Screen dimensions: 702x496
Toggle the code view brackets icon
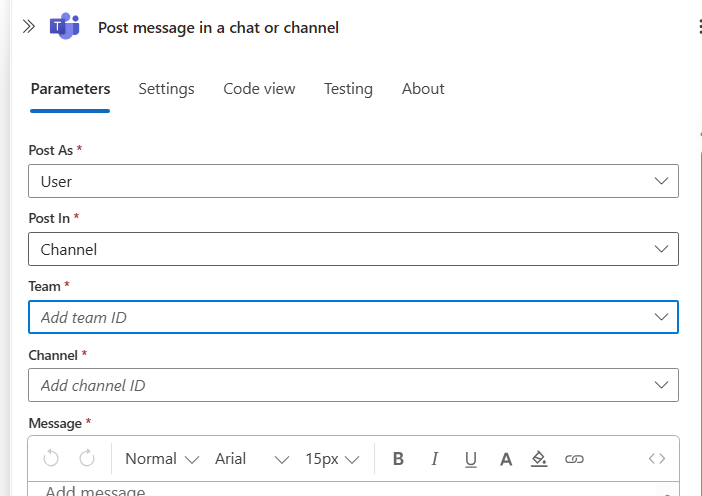tap(657, 459)
